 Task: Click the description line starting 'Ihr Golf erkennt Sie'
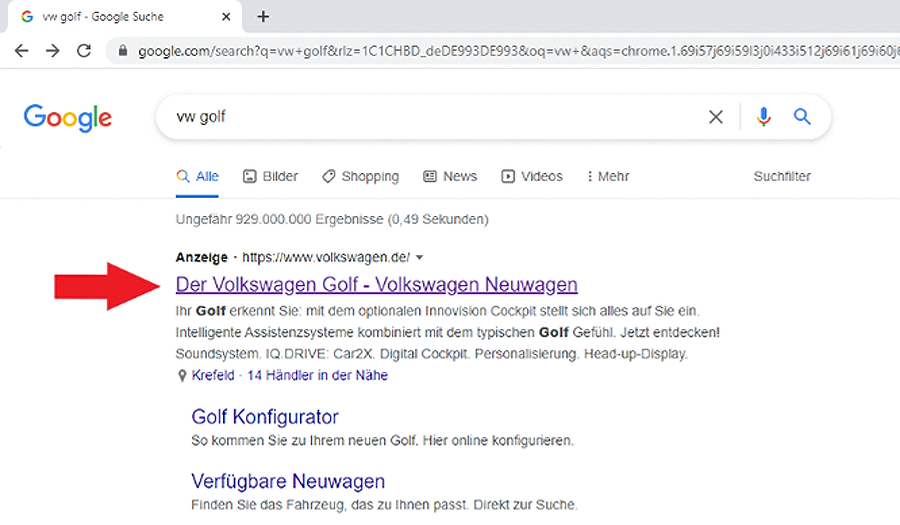pos(437,311)
